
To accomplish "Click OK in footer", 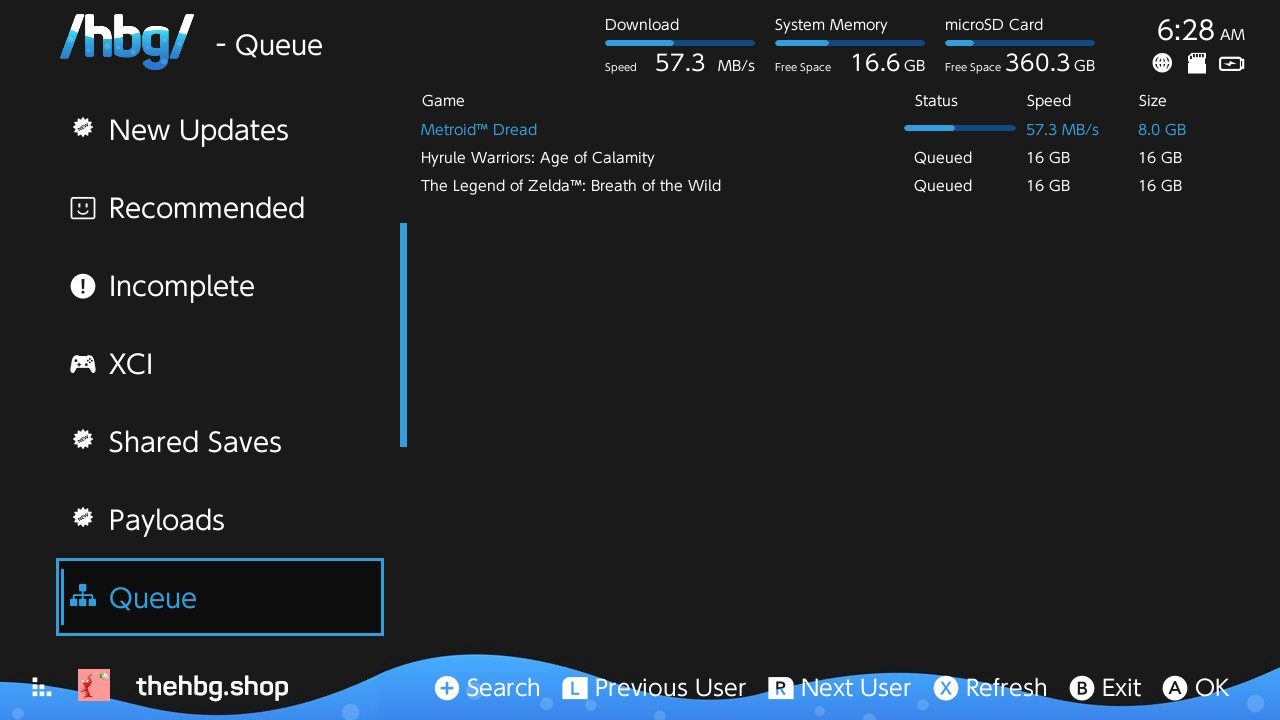I will (x=1212, y=688).
